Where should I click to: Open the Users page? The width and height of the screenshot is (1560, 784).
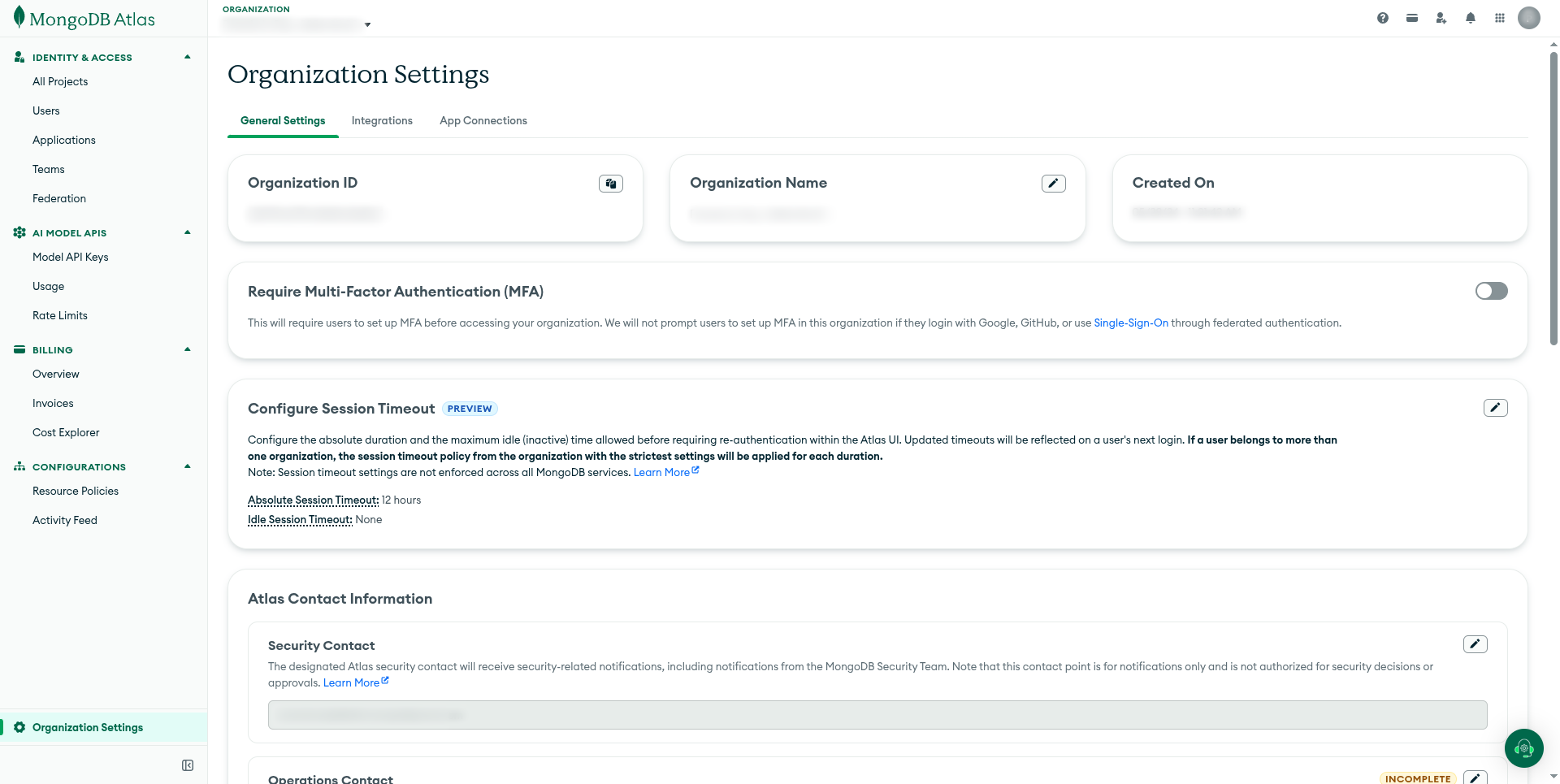pos(46,110)
